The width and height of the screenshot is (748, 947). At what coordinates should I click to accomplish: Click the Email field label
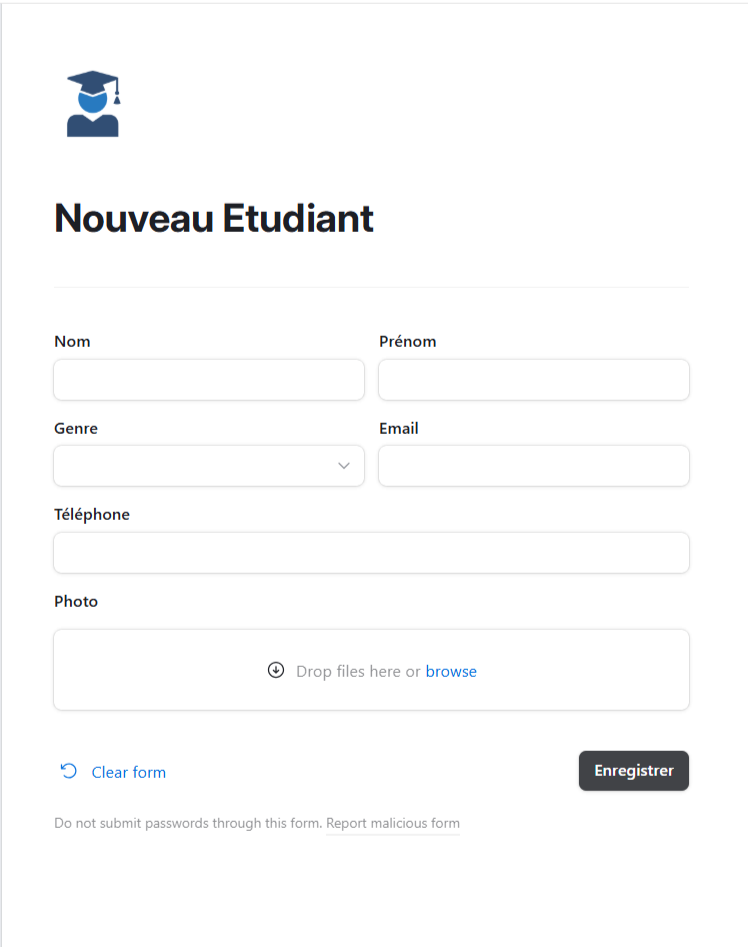pyautogui.click(x=398, y=428)
